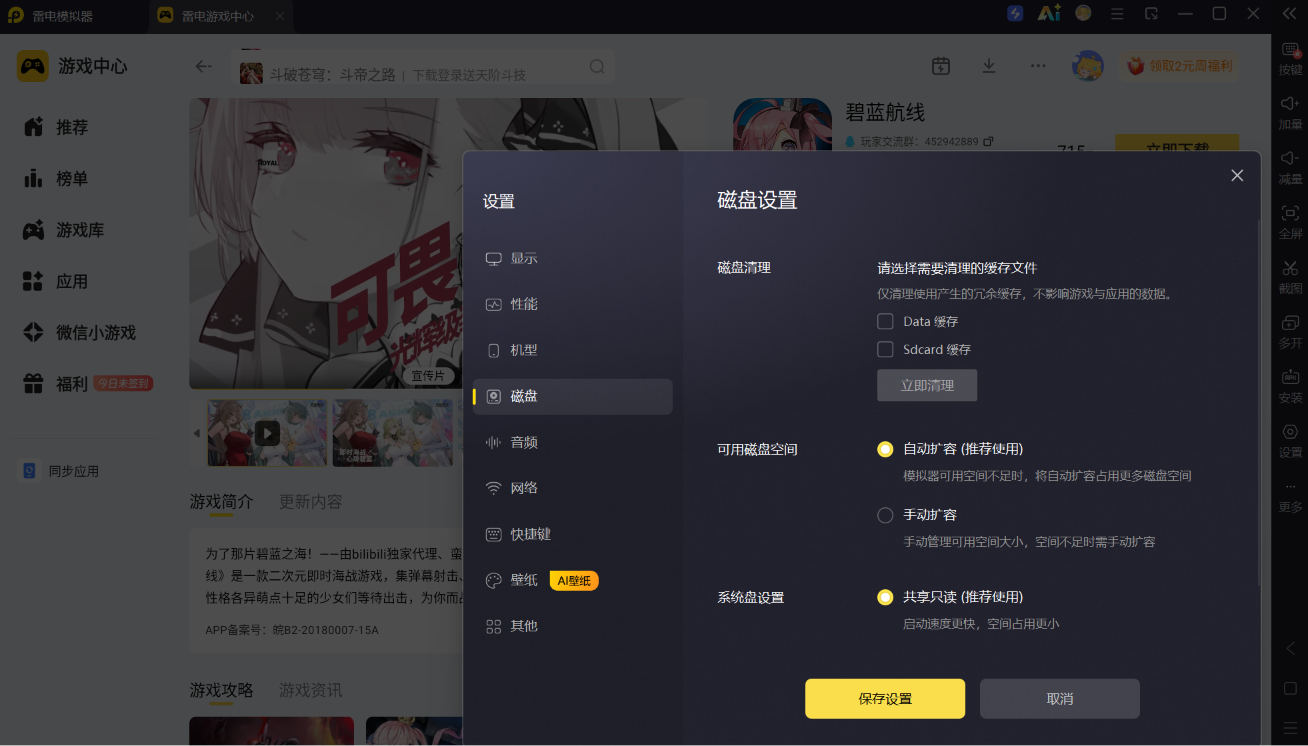1308x746 pixels.
Task: Go to 榜单 in game center sidebar
Action: pos(56,178)
